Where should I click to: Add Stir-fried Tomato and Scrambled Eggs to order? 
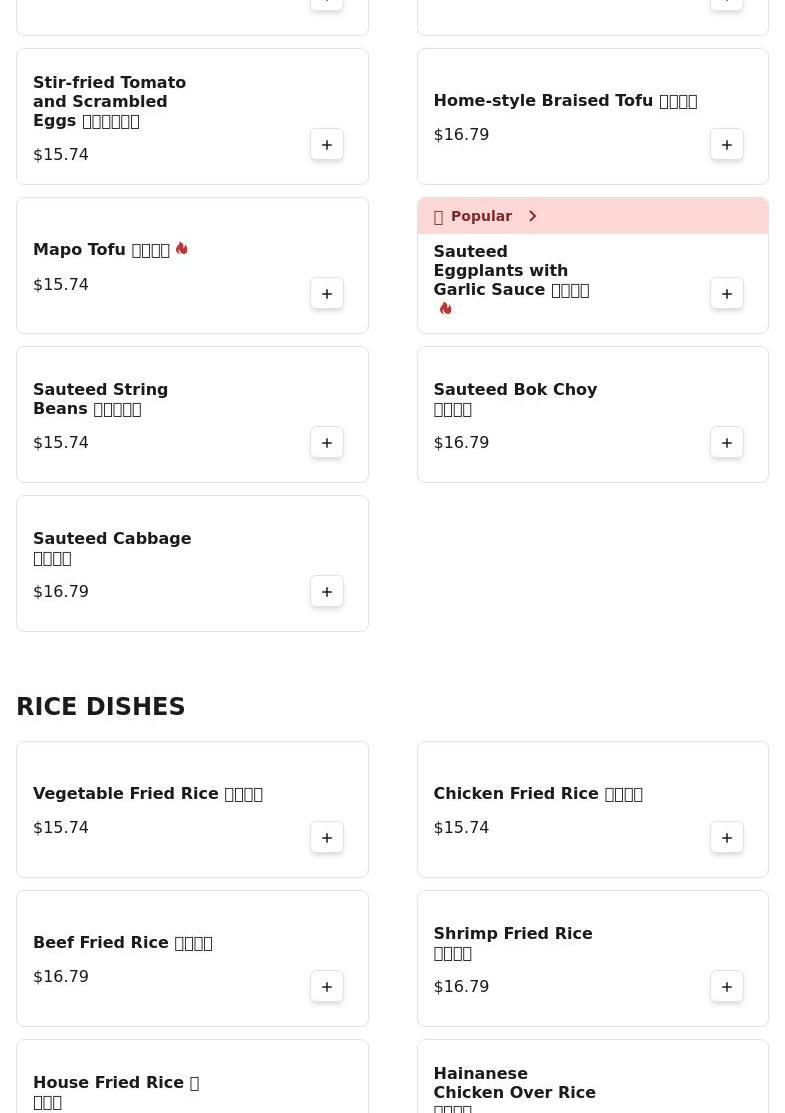(x=327, y=145)
